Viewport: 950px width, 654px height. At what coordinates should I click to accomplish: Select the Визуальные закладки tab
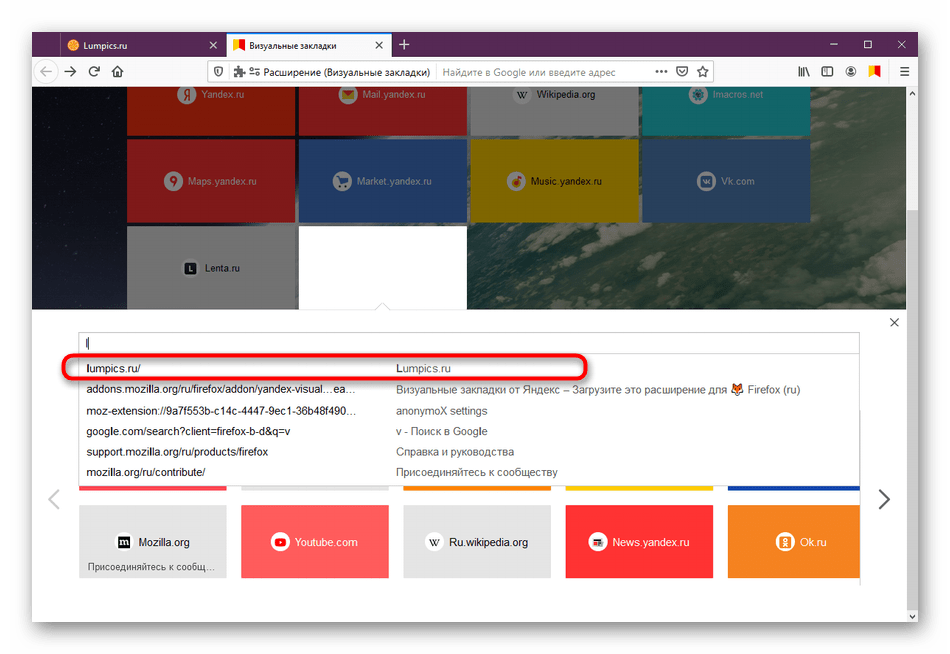click(309, 45)
